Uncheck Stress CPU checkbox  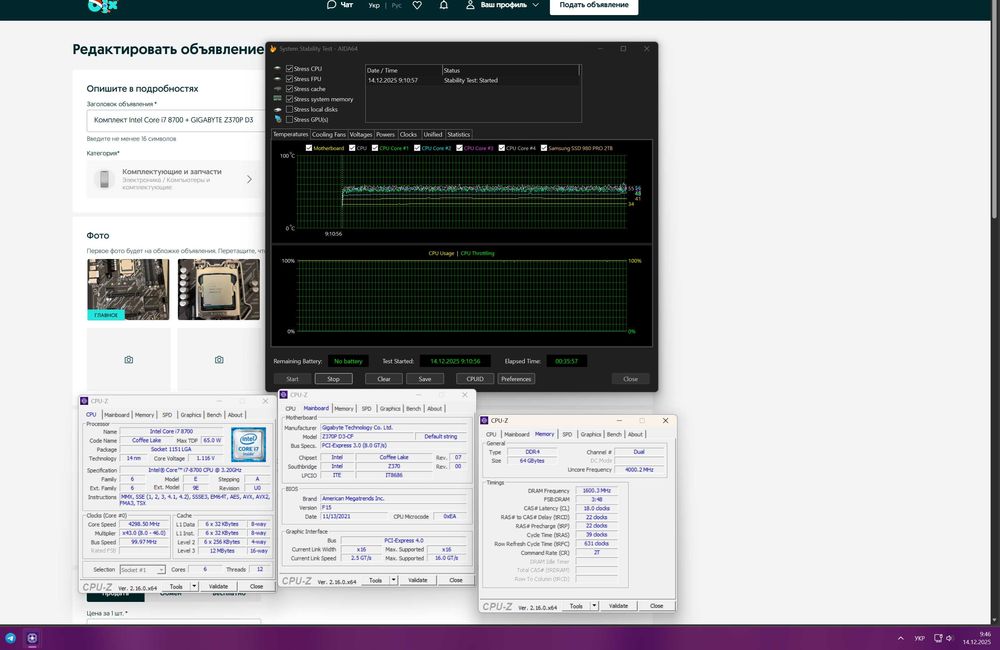pos(290,68)
